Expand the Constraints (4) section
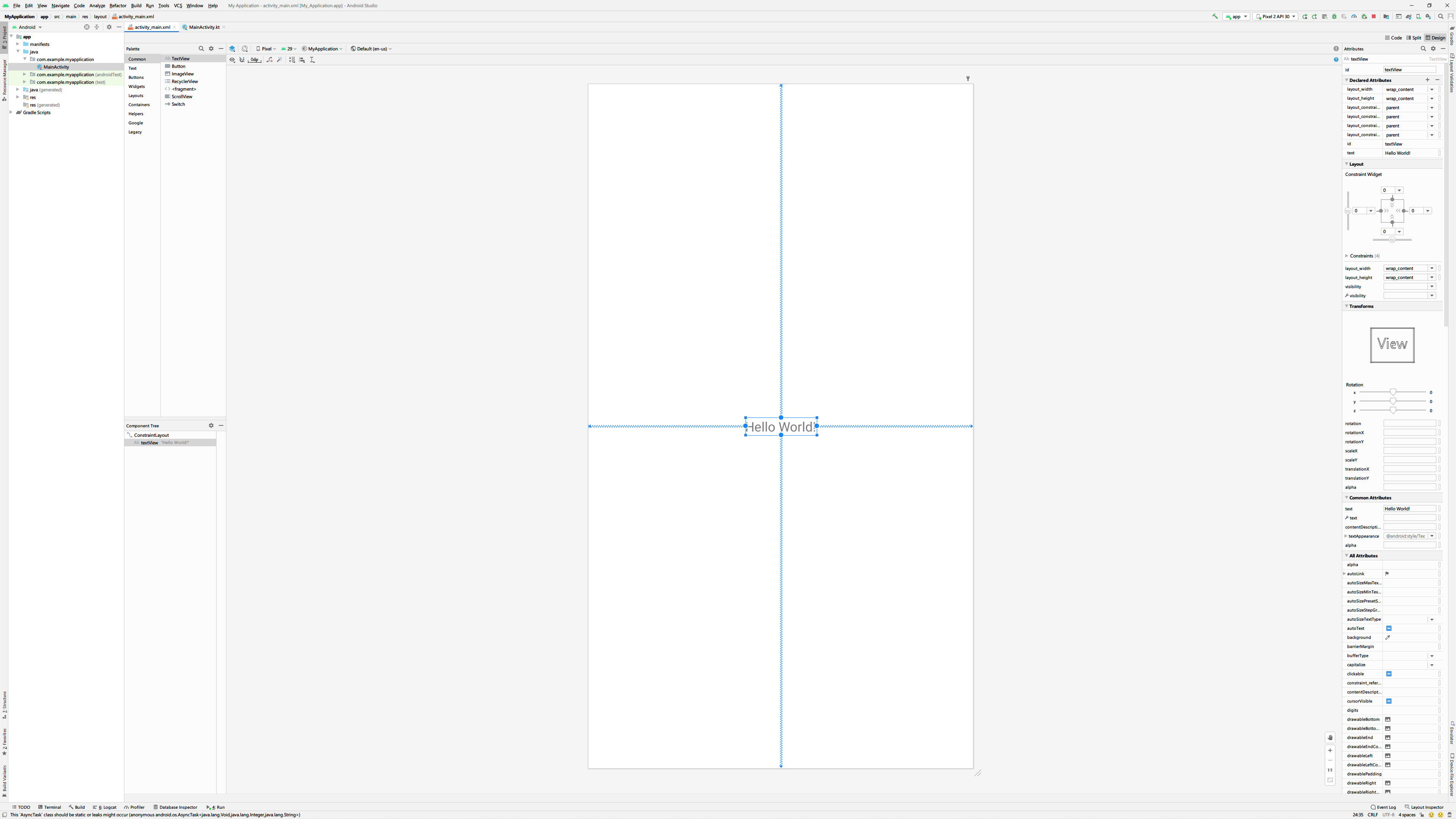The image size is (1456, 819). (1347, 256)
